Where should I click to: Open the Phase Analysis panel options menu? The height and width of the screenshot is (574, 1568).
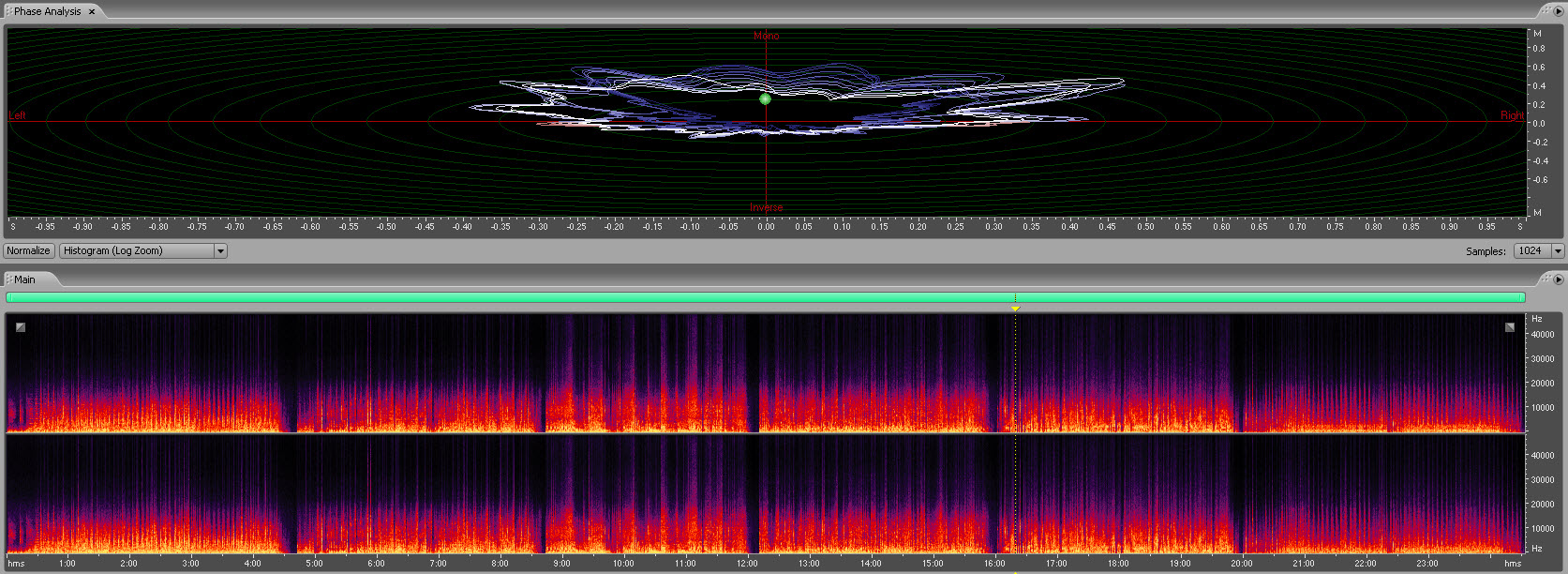(1559, 11)
